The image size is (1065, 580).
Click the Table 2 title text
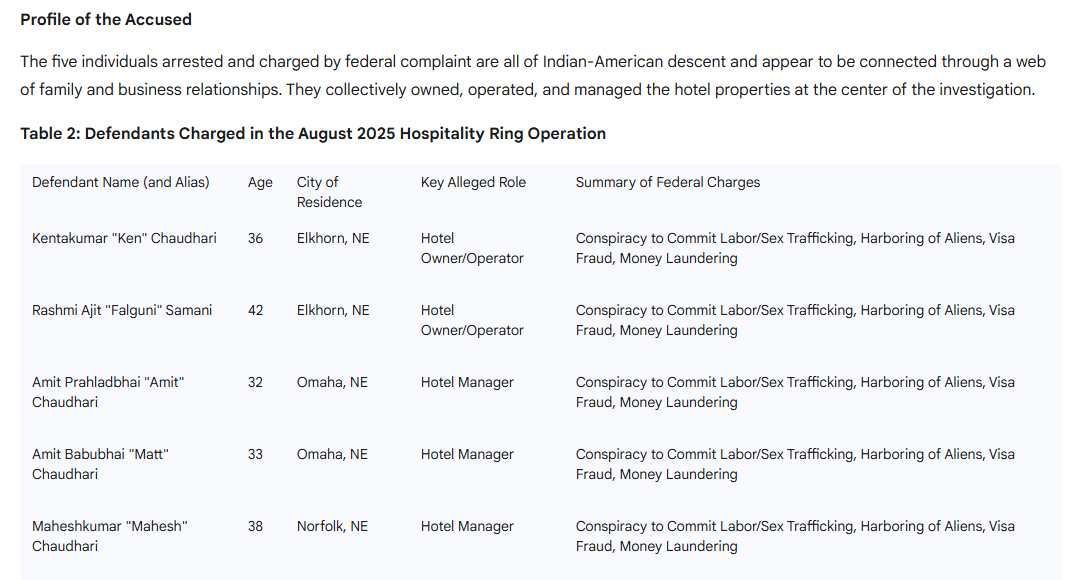[313, 133]
